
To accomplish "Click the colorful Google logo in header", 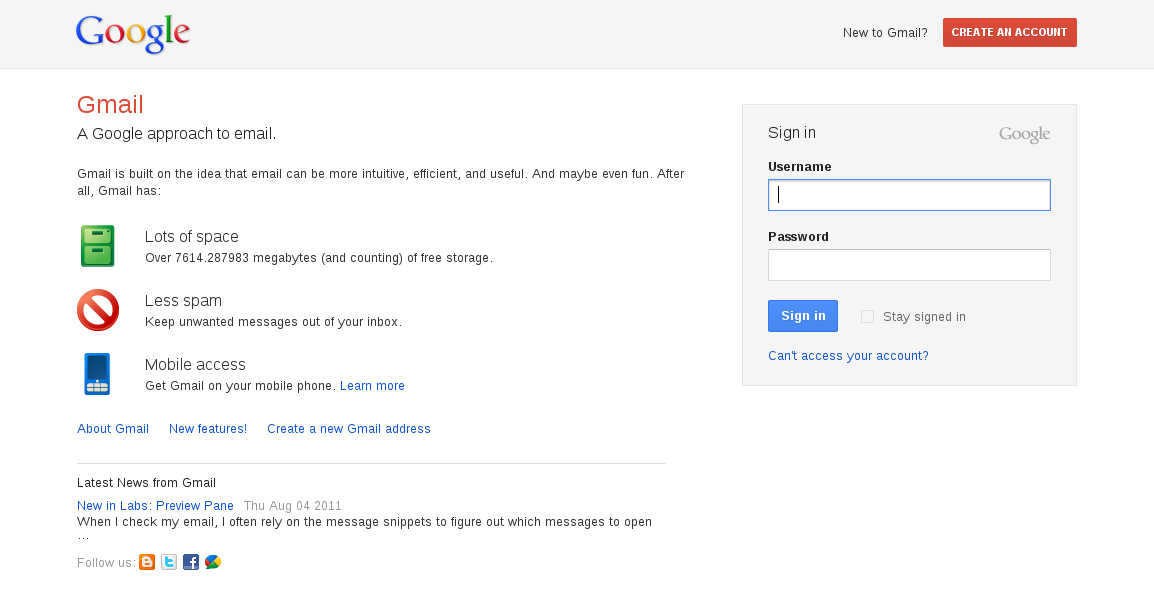I will (x=133, y=34).
